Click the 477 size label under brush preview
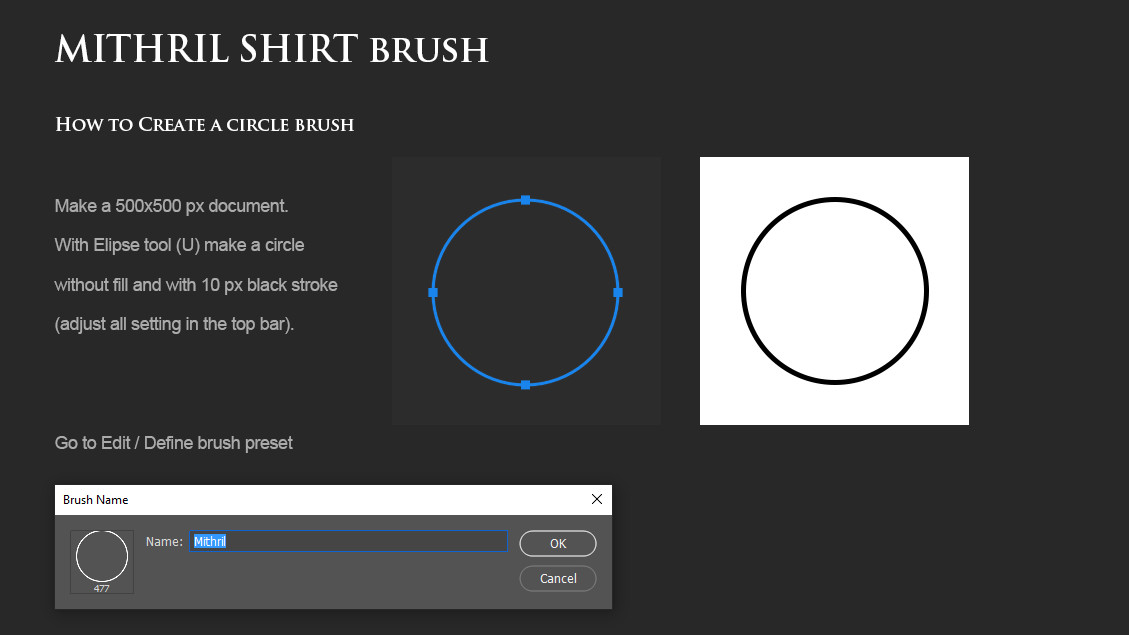Screen dimensions: 1129x635 click(x=102, y=588)
